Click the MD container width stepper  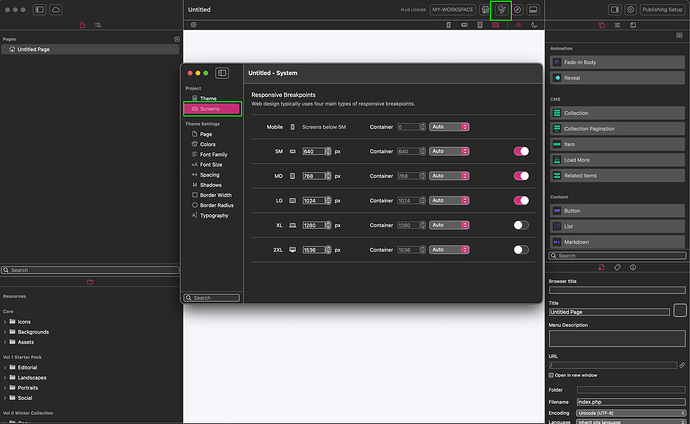[423, 176]
